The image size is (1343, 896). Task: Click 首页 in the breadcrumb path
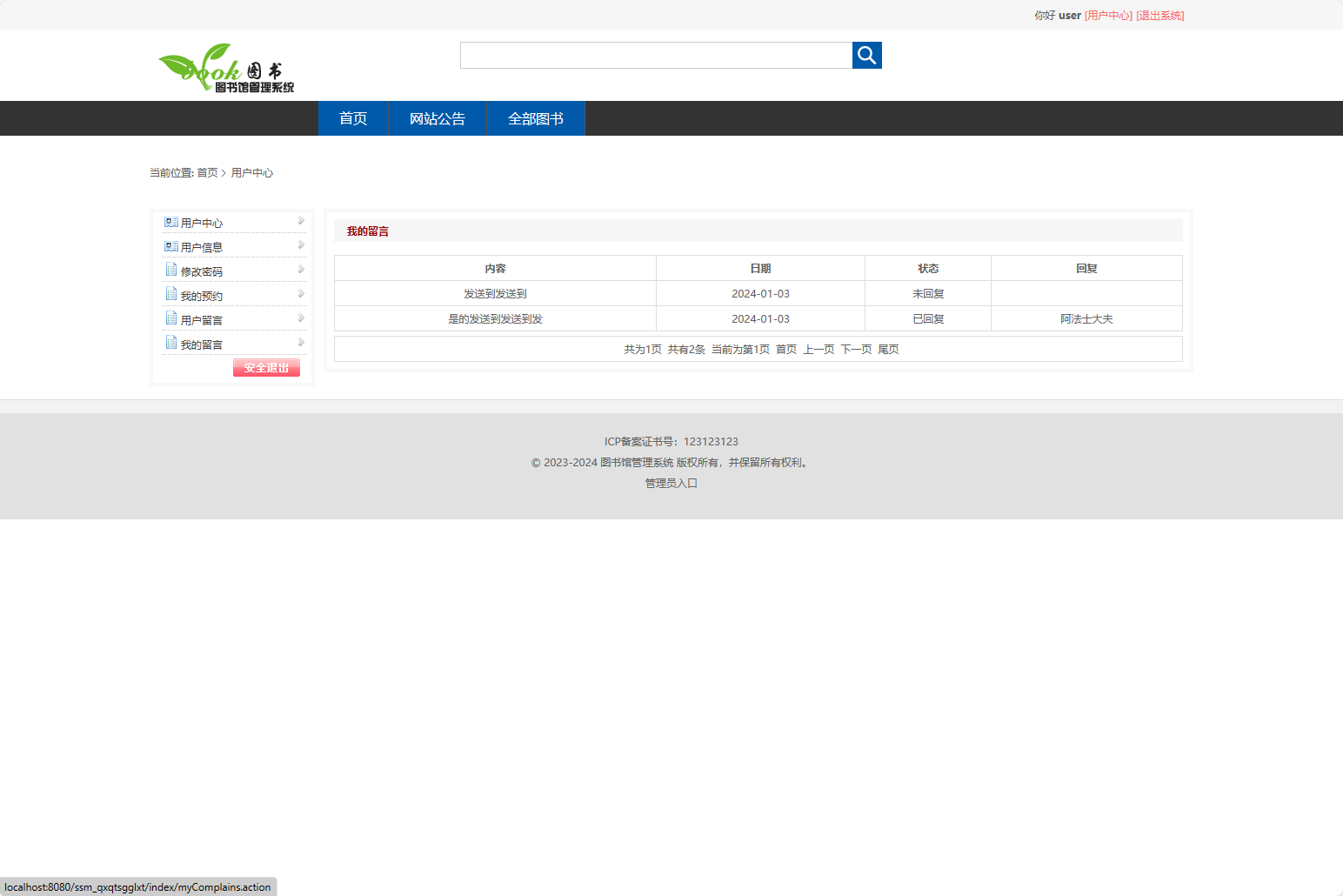(207, 173)
